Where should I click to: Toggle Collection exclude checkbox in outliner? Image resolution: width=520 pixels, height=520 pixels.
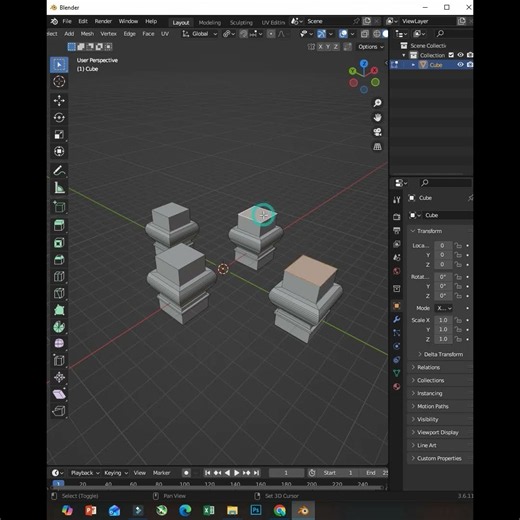click(451, 55)
